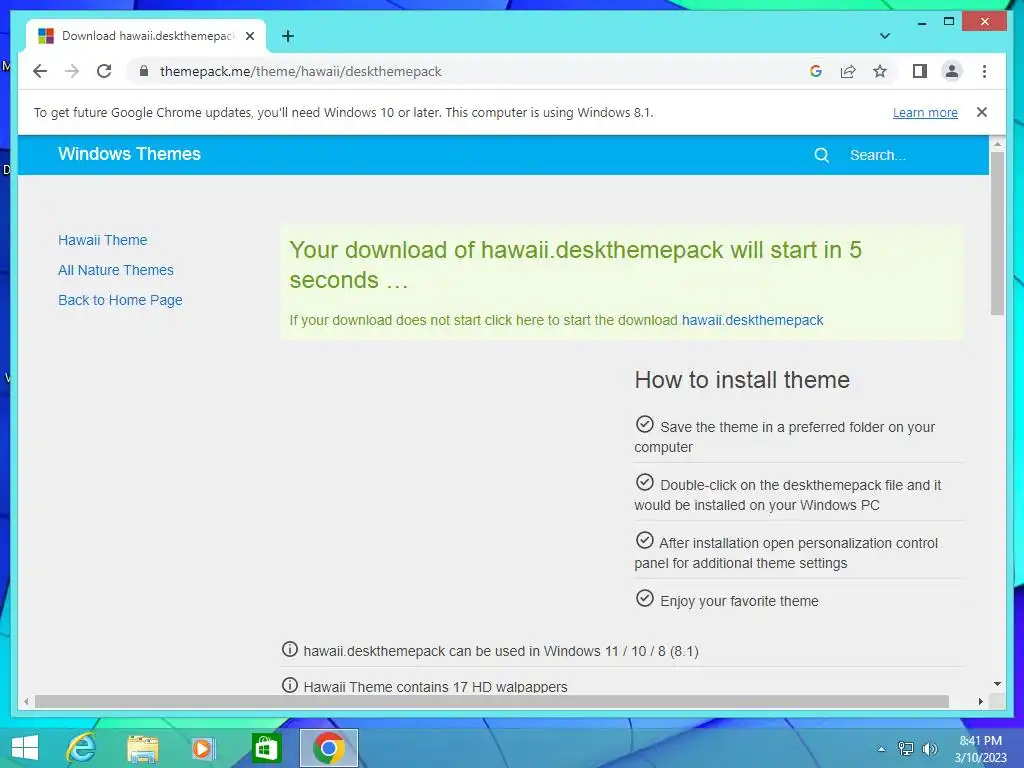Launch Internet Explorer from the taskbar
Image resolution: width=1024 pixels, height=768 pixels.
tap(82, 748)
